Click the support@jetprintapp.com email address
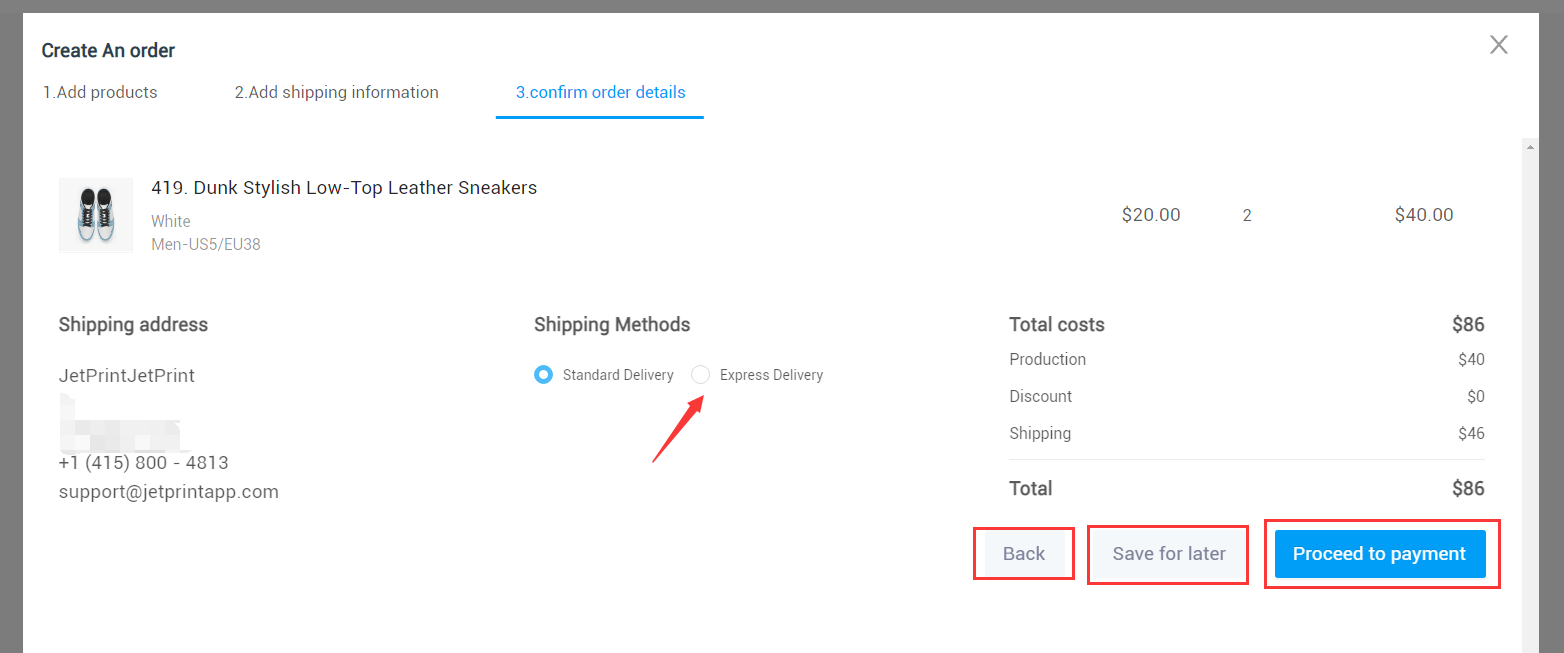This screenshot has height=653, width=1564. [168, 492]
